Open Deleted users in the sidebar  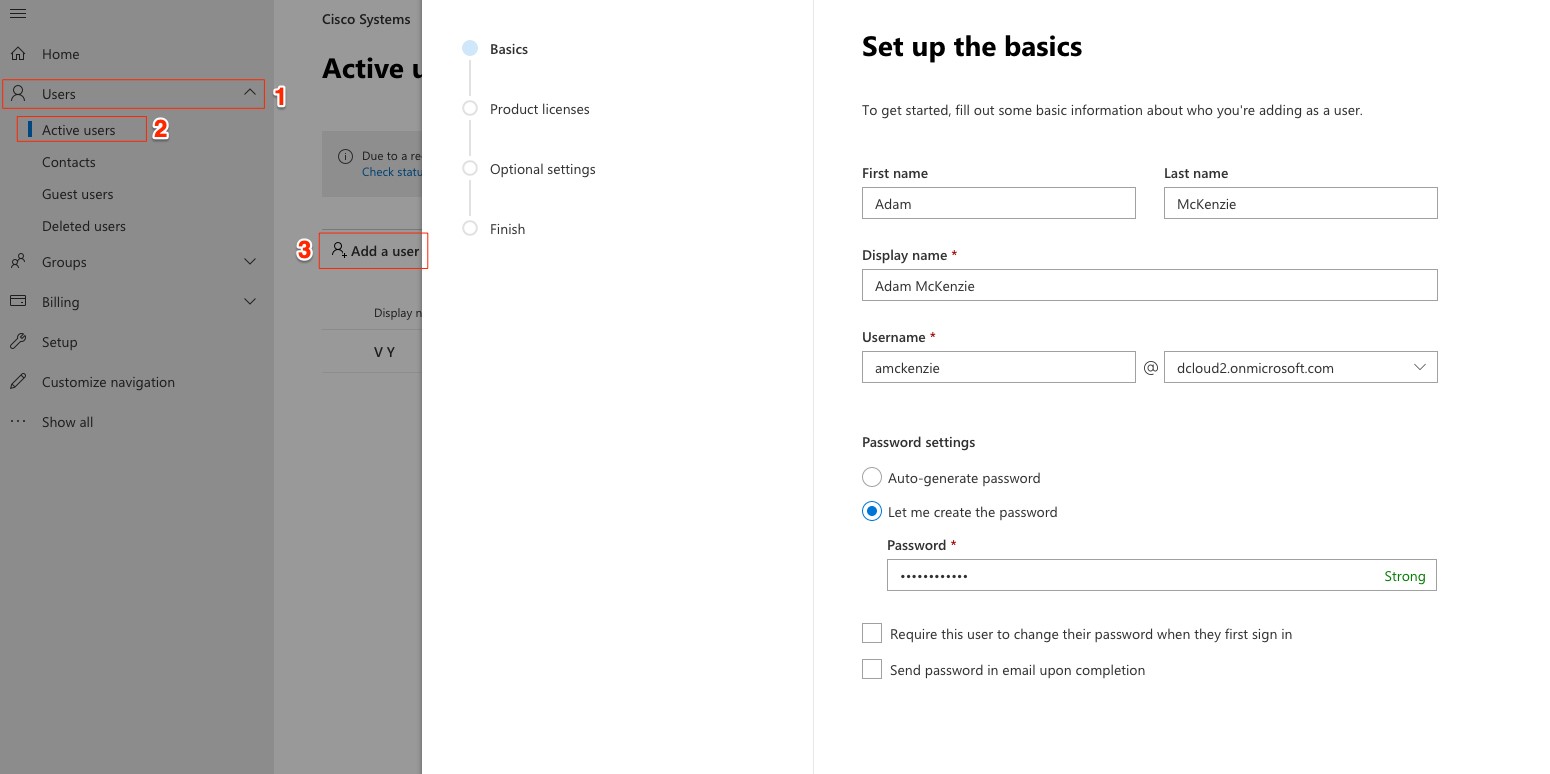point(84,226)
